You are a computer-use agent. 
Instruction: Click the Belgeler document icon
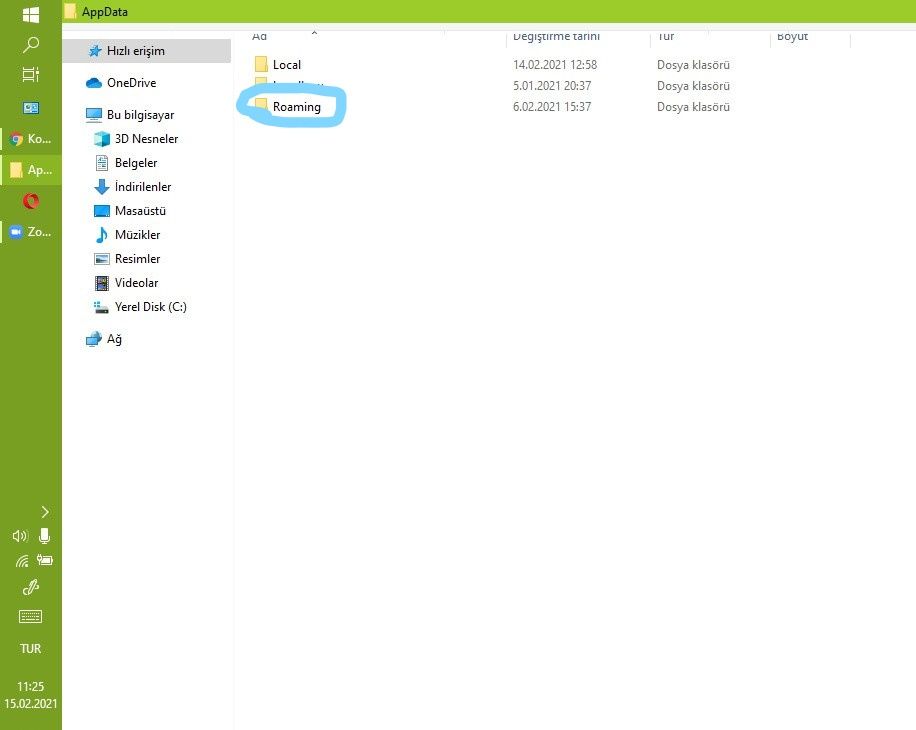[102, 163]
